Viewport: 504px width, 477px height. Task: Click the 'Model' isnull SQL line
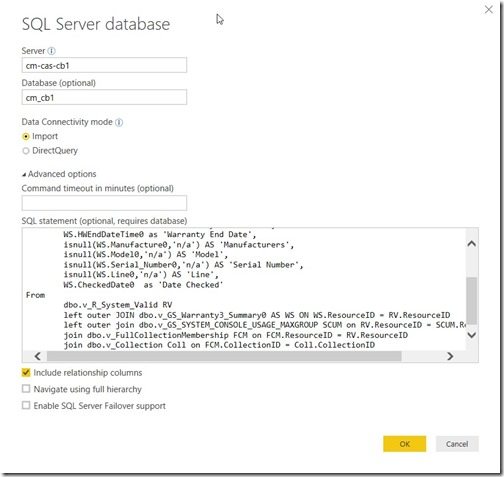coord(146,255)
